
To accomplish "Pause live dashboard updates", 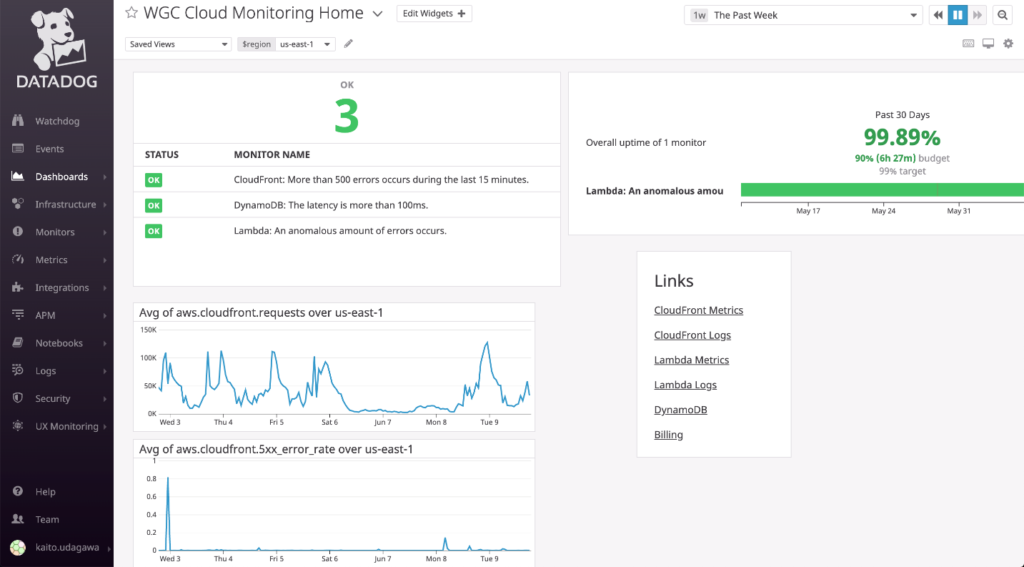I will pos(957,15).
